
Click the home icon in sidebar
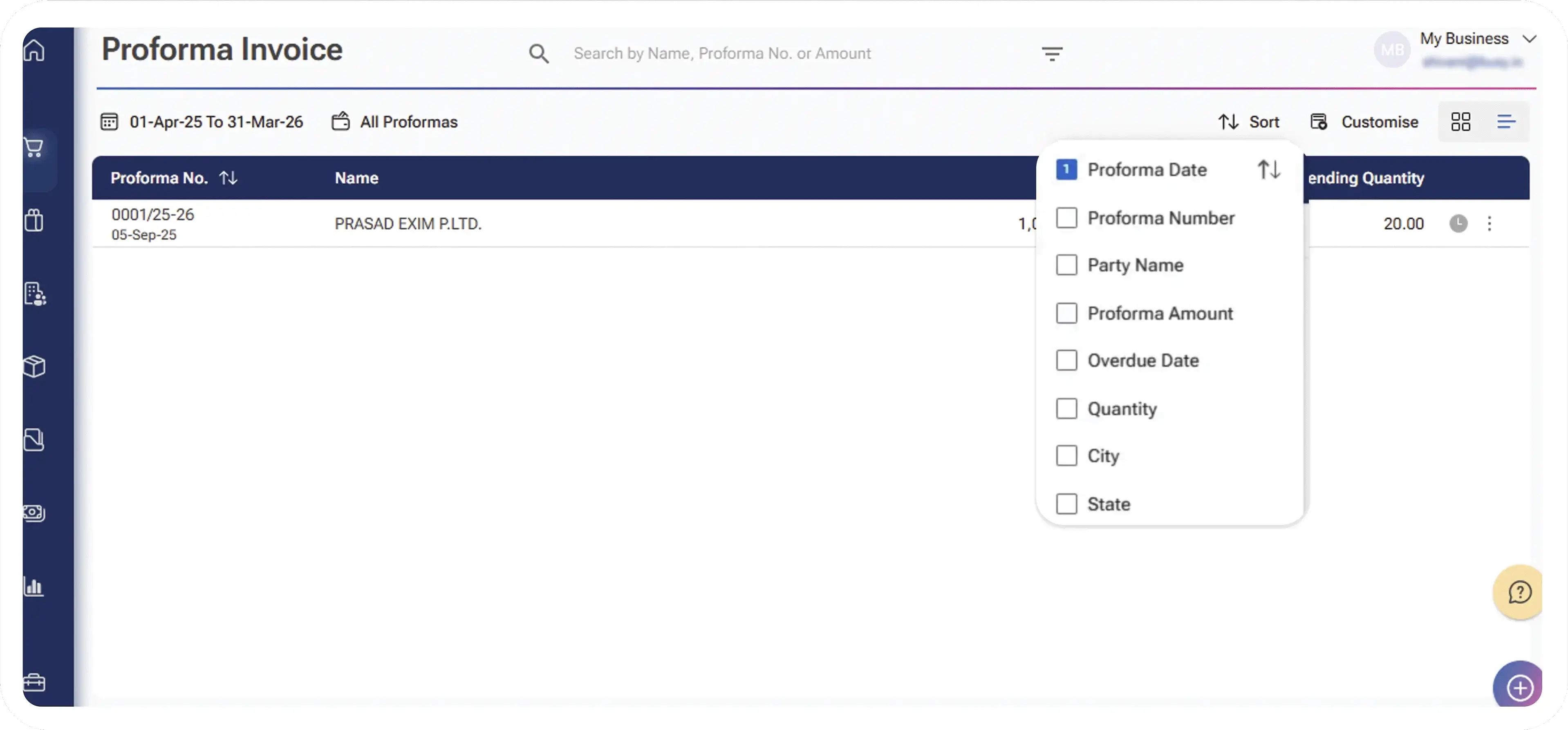click(x=34, y=50)
